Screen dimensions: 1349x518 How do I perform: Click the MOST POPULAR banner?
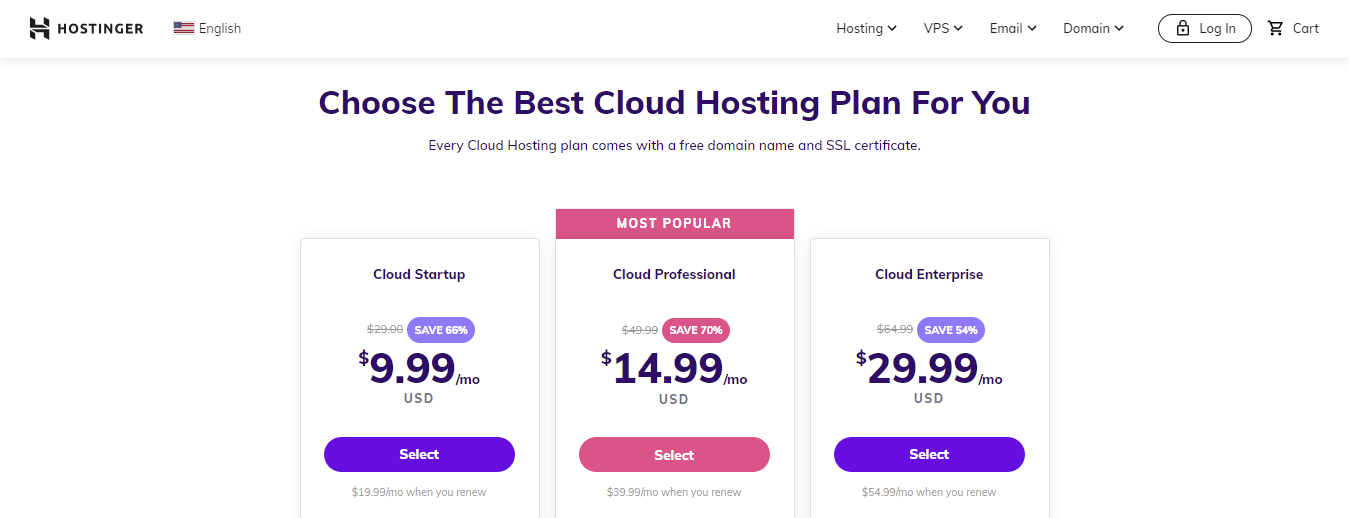tap(674, 224)
